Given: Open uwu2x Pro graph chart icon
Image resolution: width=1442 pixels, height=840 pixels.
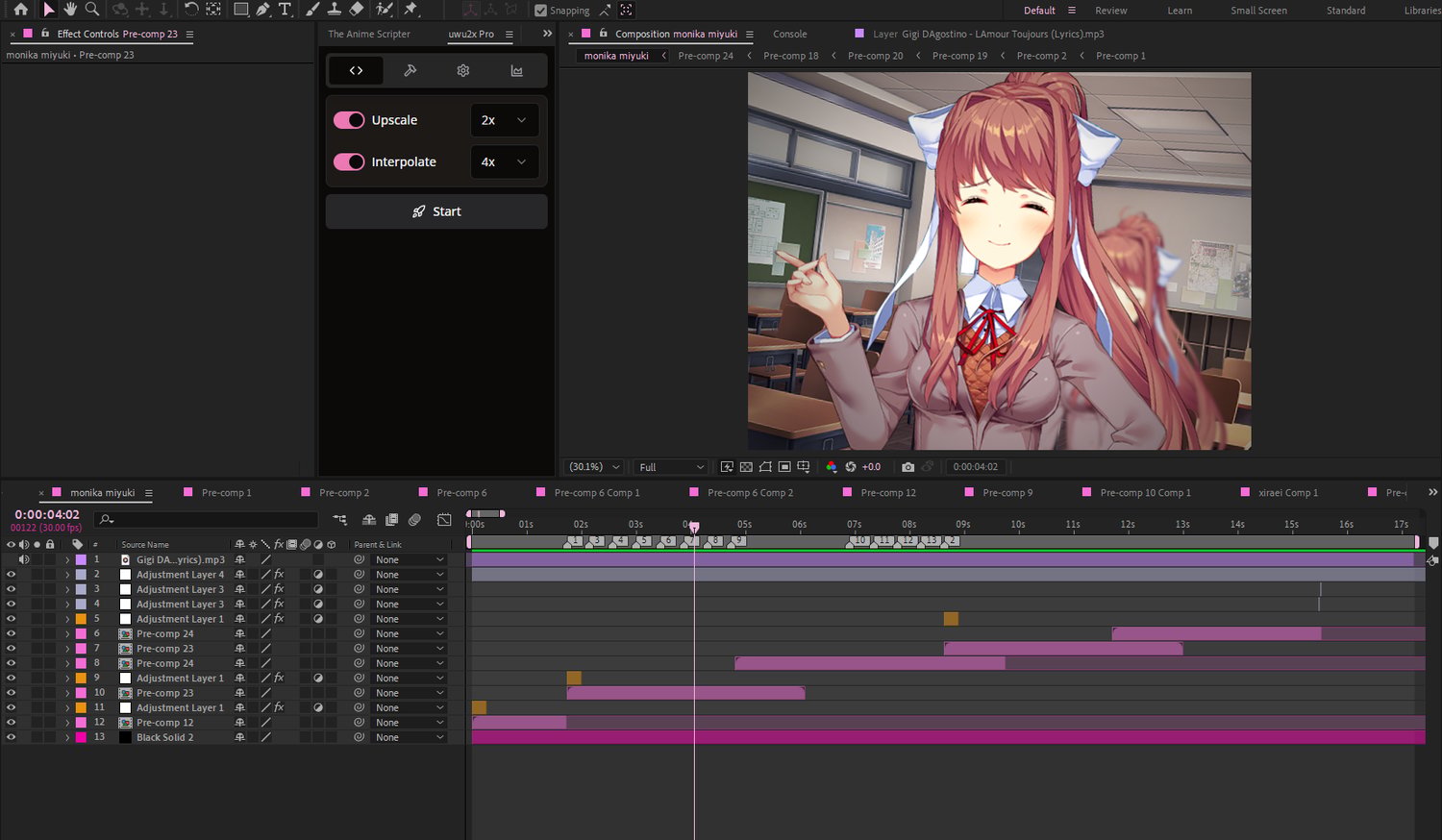Looking at the screenshot, I should tap(516, 70).
